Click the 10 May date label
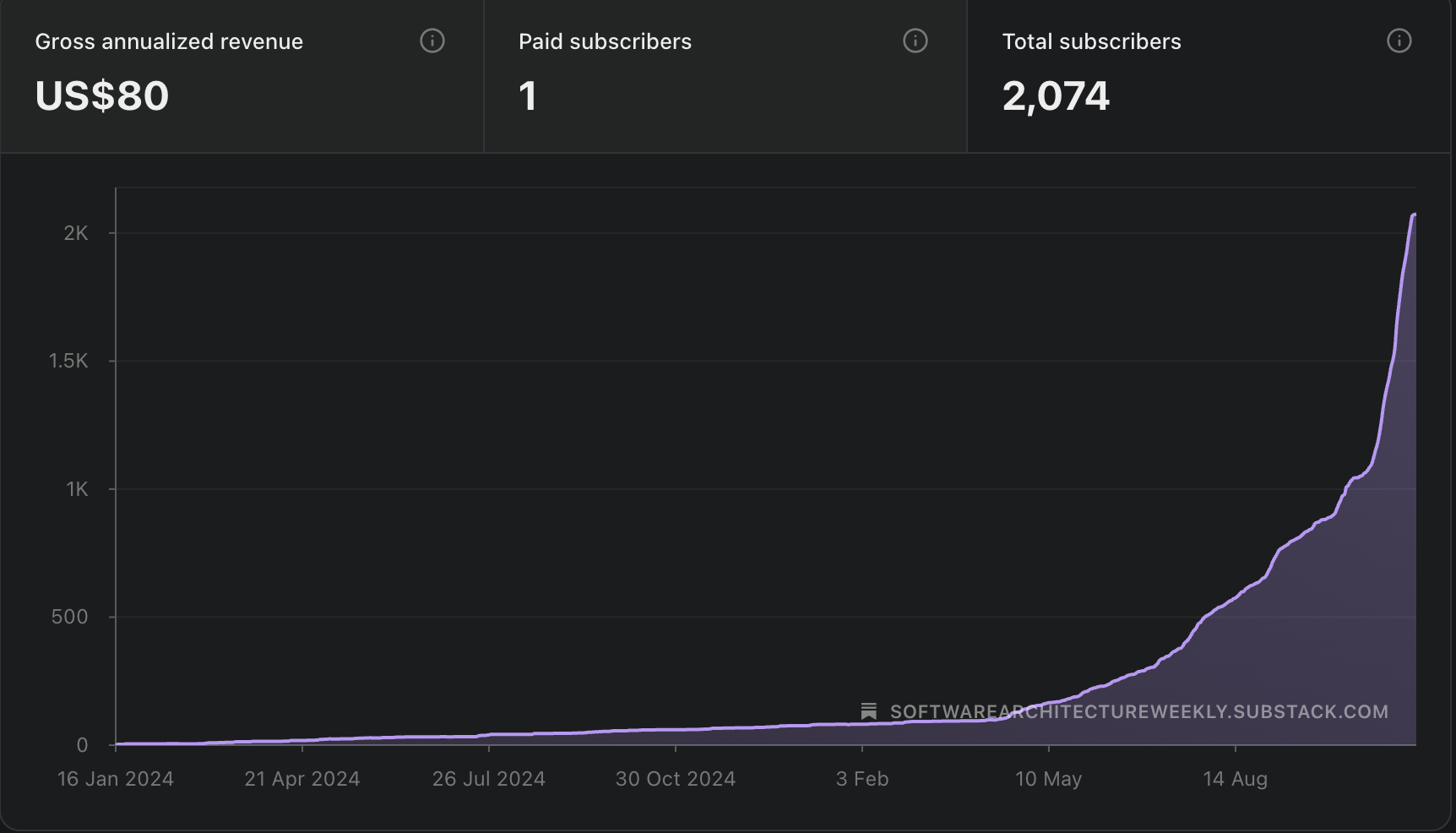1456x833 pixels. pyautogui.click(x=1048, y=779)
